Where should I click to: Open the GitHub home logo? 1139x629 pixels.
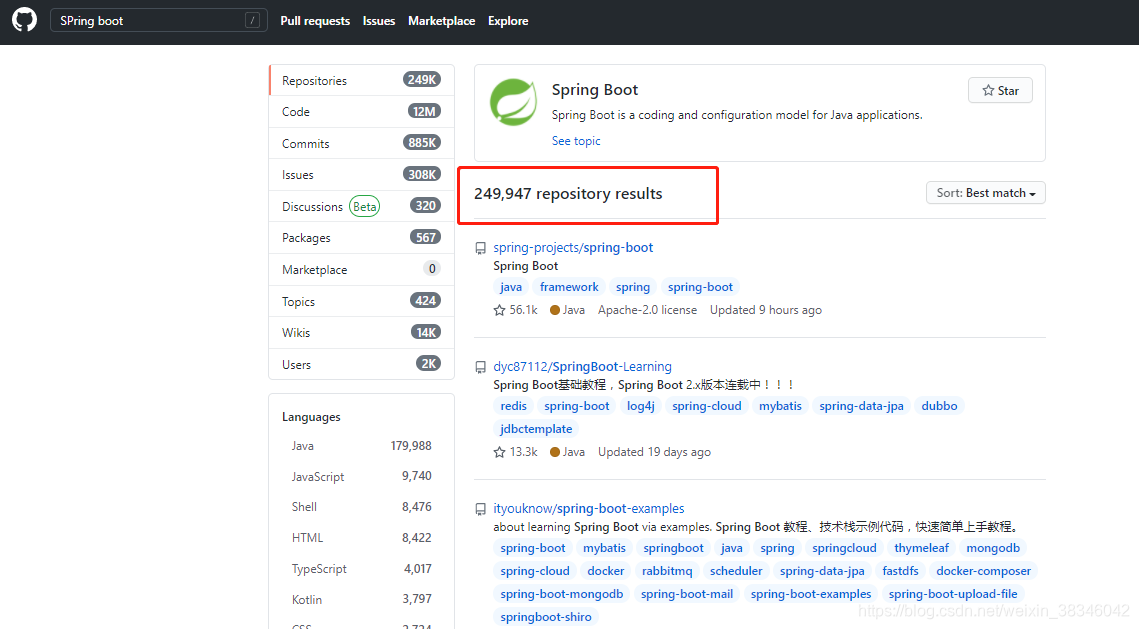[24, 20]
